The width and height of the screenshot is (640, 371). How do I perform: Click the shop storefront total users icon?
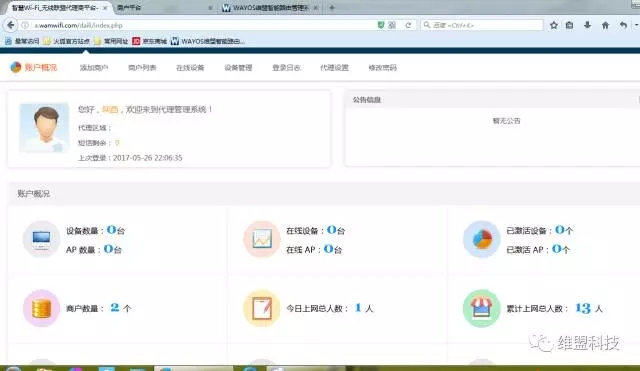click(482, 308)
